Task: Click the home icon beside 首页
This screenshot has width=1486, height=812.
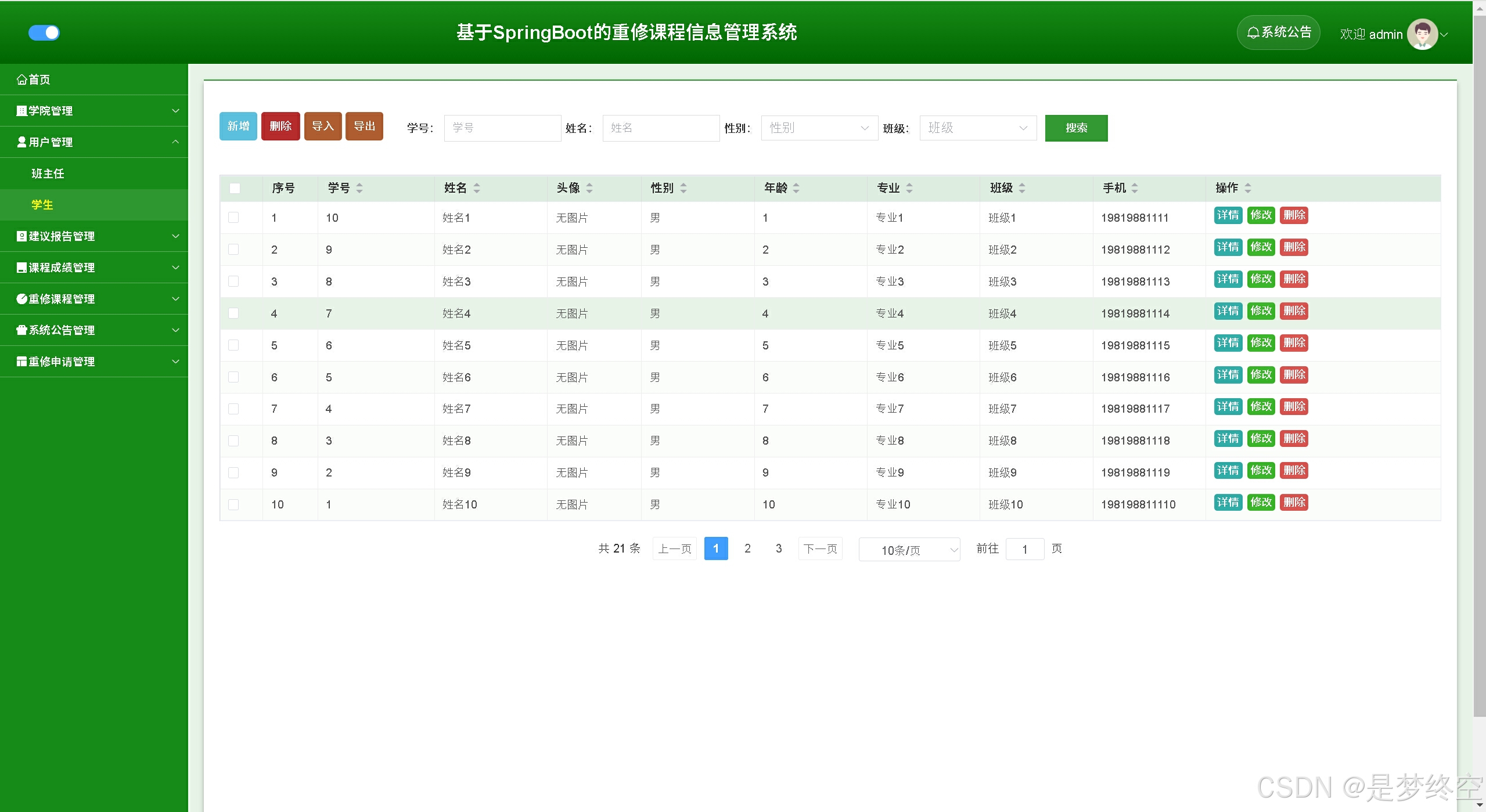Action: tap(22, 80)
